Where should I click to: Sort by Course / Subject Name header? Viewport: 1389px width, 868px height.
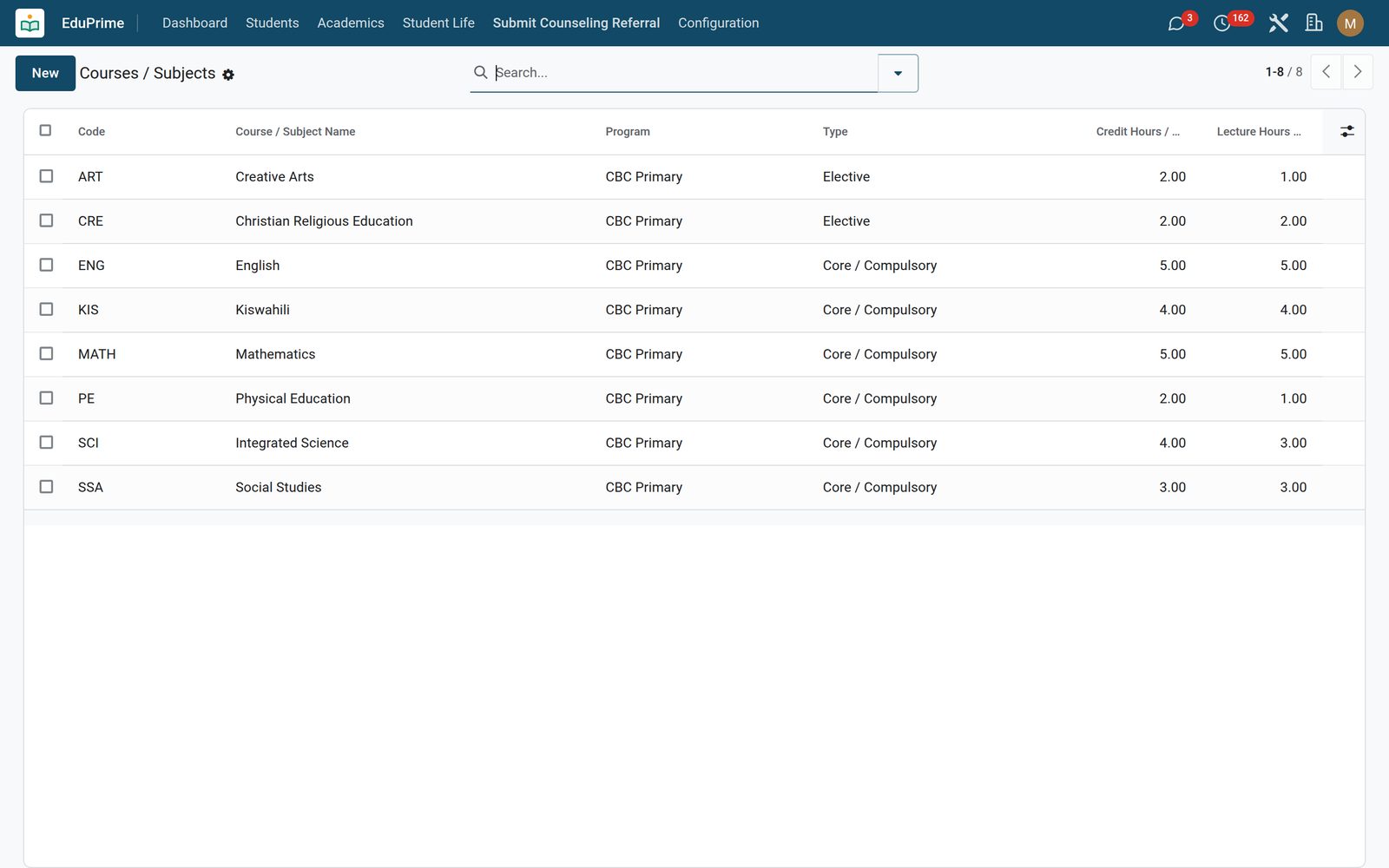[x=295, y=132]
